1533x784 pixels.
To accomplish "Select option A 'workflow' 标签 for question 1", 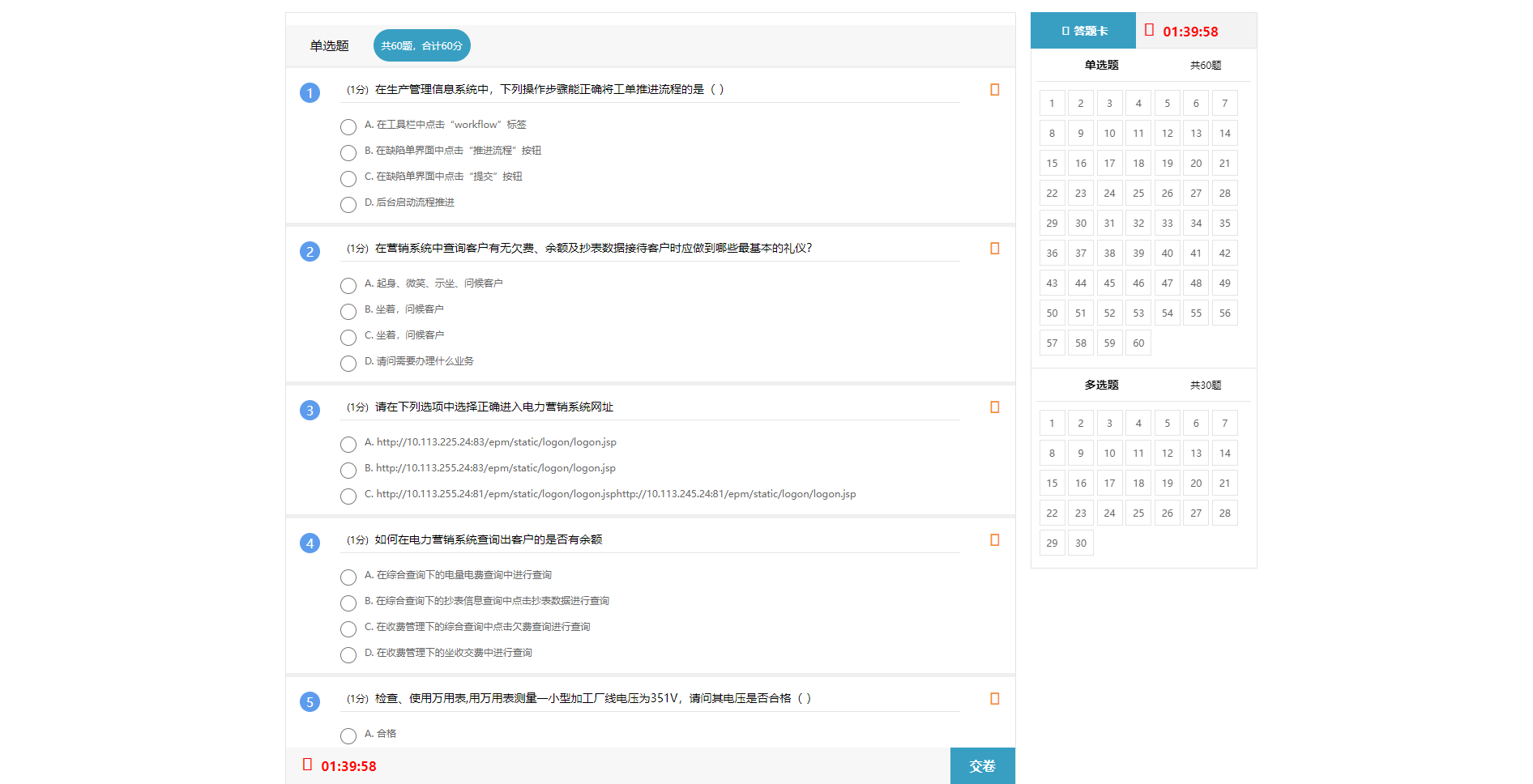I will [348, 126].
